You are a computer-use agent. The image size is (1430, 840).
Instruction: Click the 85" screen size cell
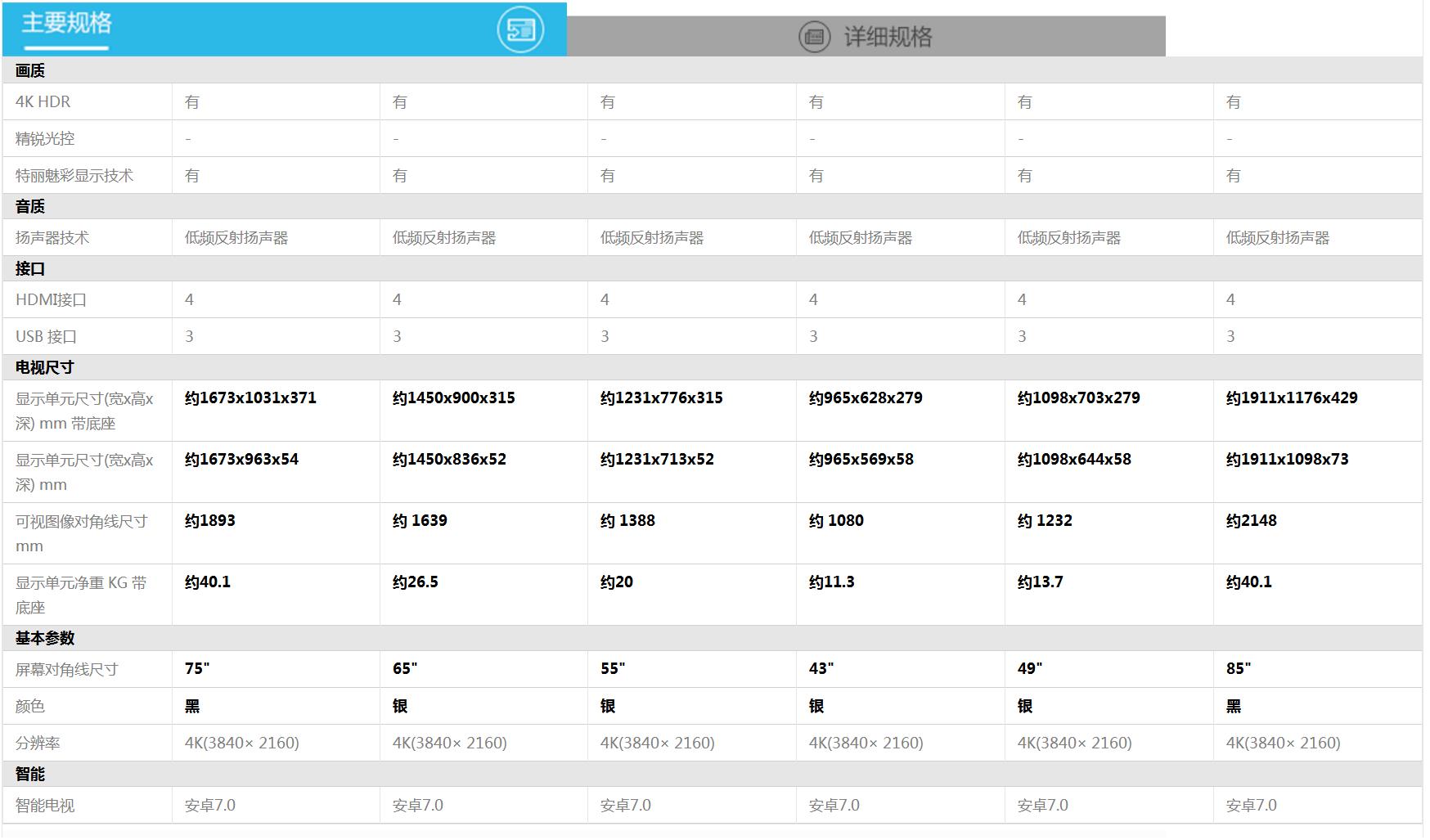point(1239,669)
